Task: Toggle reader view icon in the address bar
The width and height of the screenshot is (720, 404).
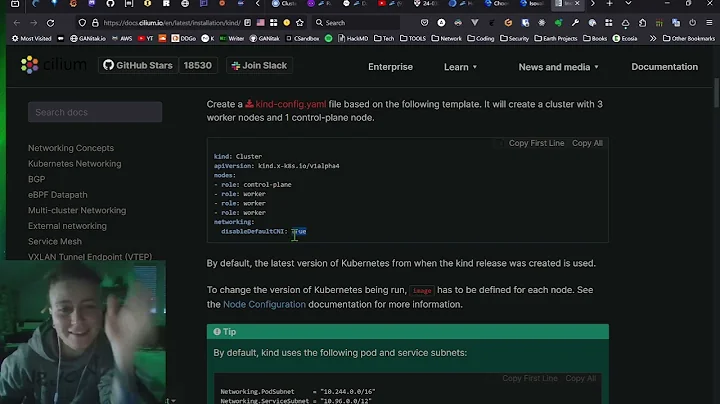Action: 248,22
